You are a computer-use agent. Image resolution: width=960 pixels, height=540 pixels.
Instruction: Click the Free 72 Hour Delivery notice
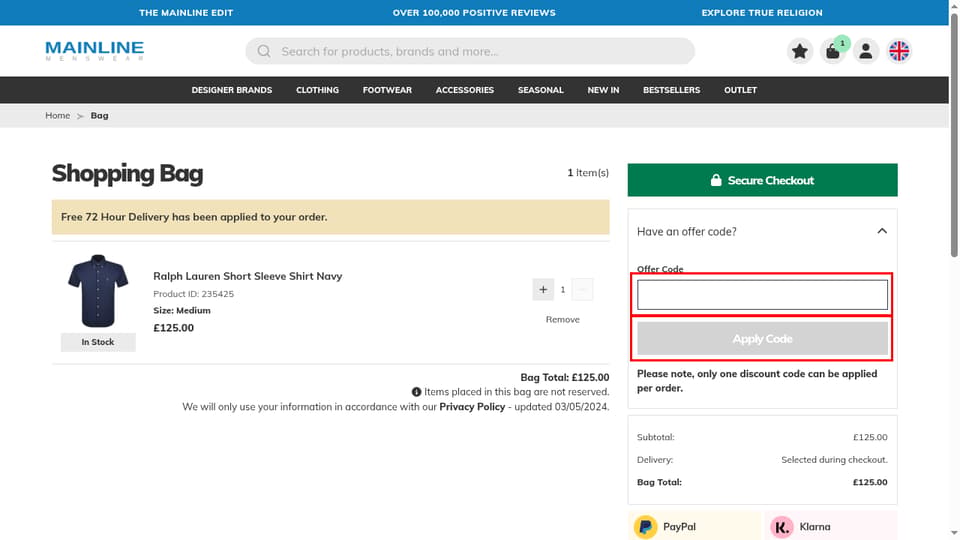tap(331, 217)
